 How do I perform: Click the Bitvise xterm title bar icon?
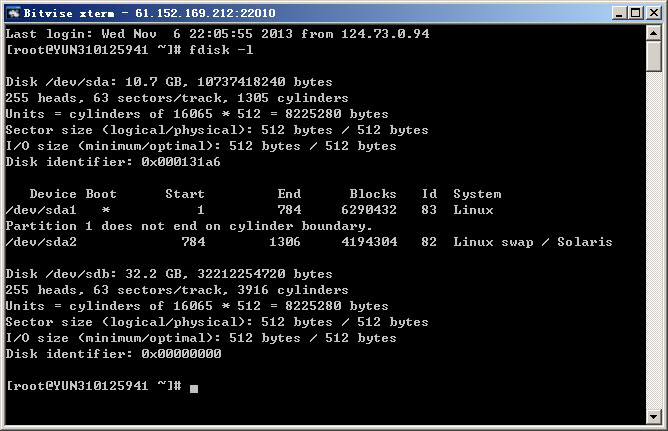(x=14, y=13)
